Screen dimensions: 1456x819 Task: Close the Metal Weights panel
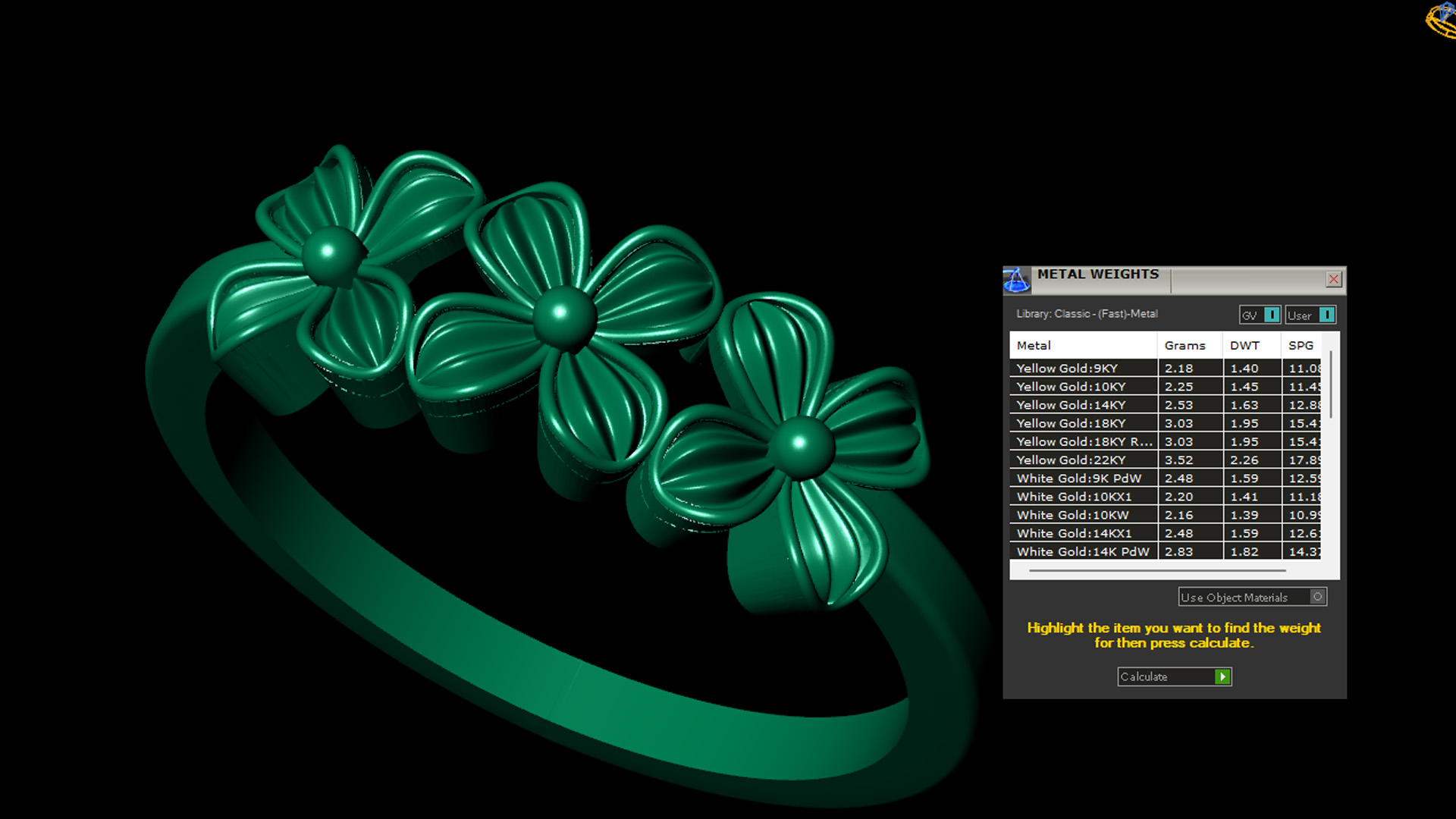pos(1333,279)
